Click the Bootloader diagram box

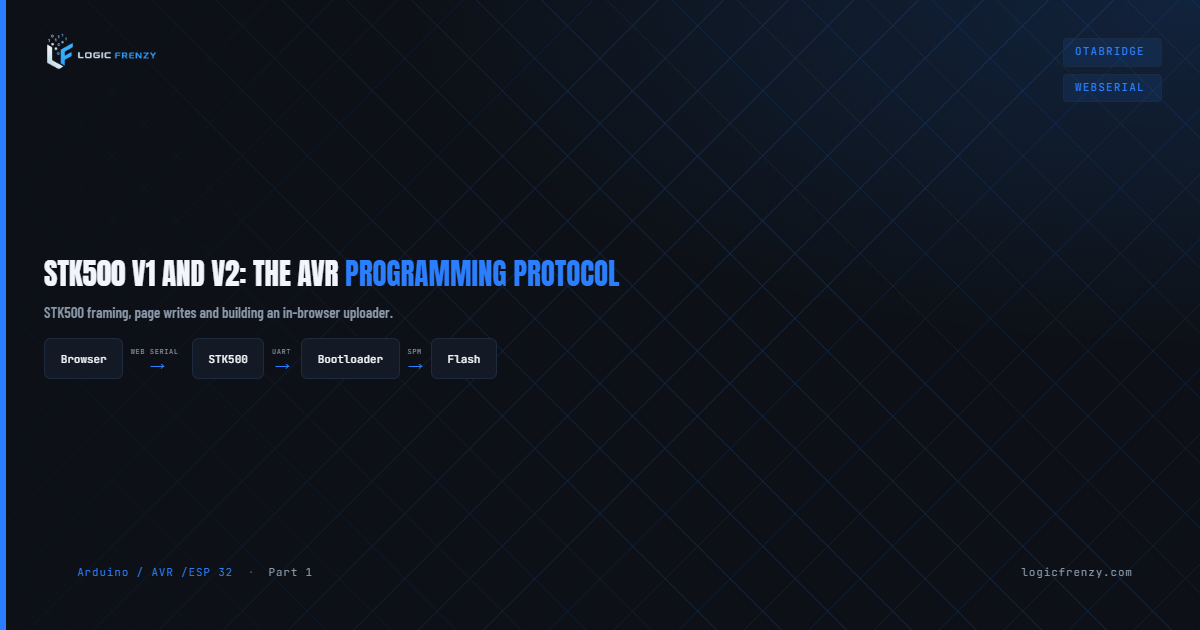point(350,359)
